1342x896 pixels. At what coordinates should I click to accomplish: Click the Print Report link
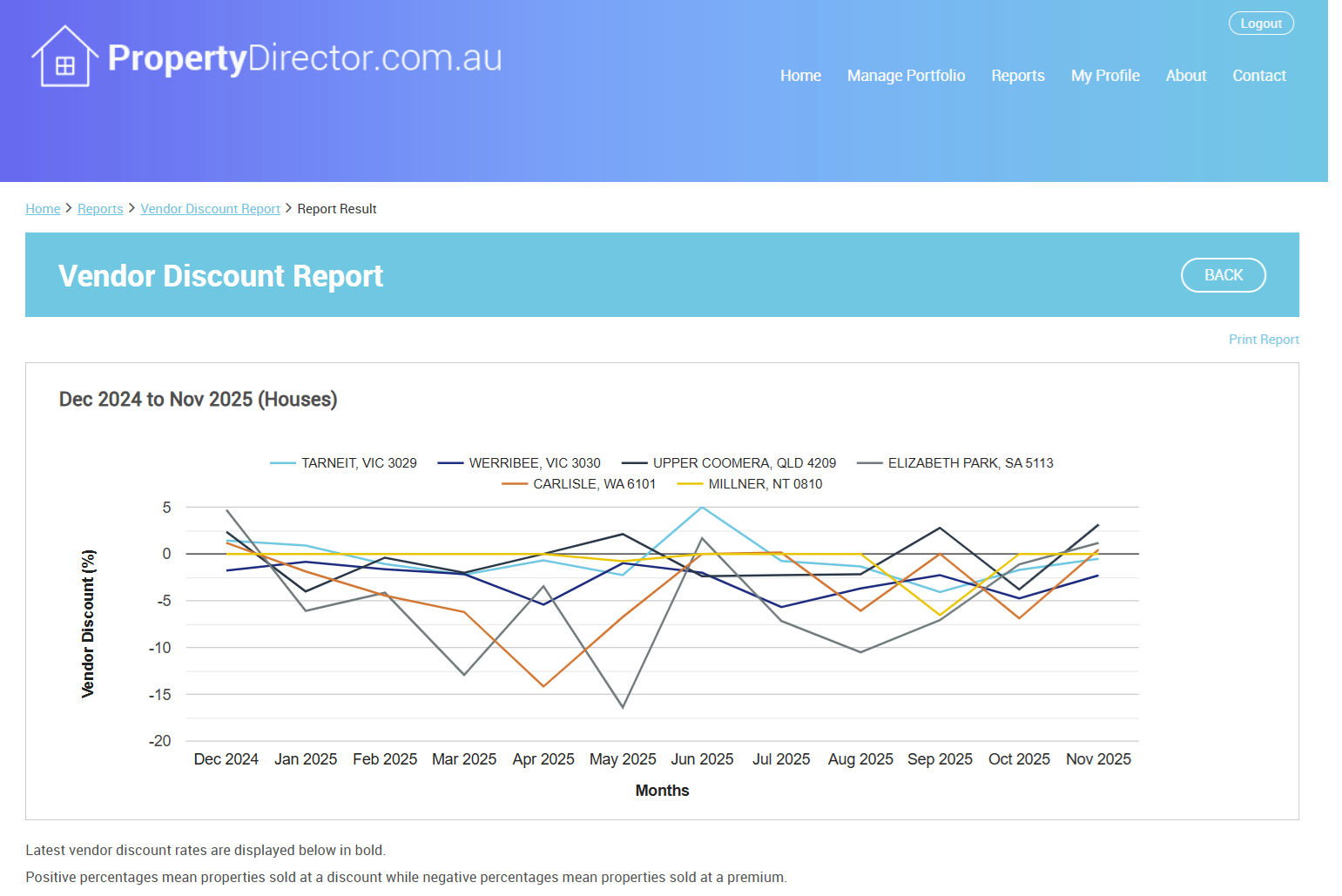(x=1263, y=340)
